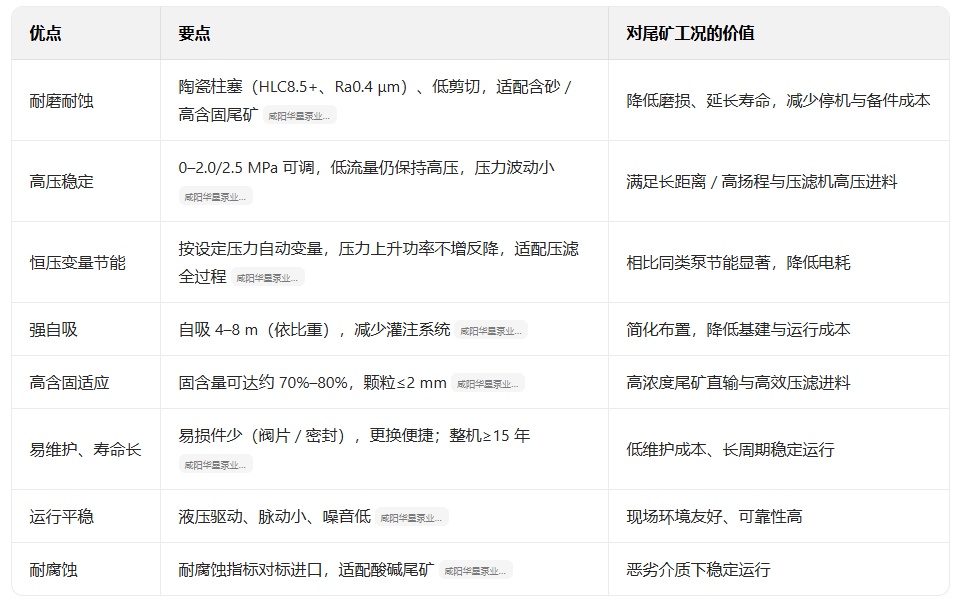Click source chip in 恒压变量节能 row
The height and width of the screenshot is (608, 963).
(x=267, y=278)
